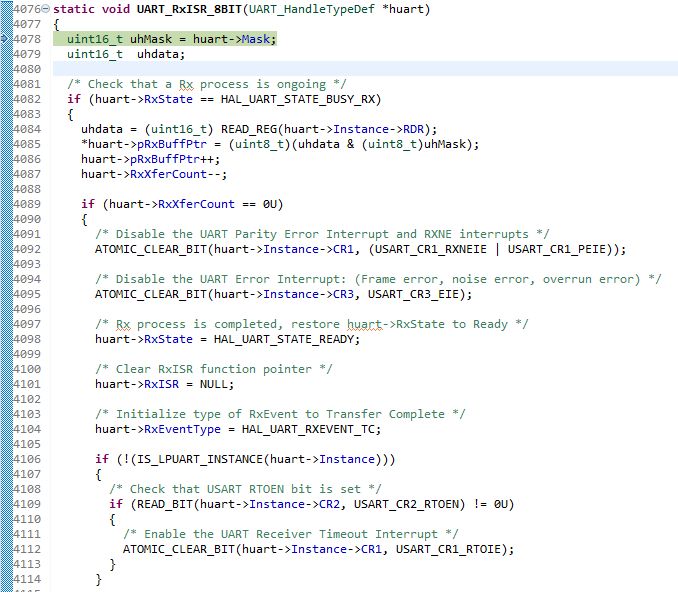Click the function name UART_RxISR_8BIT

189,9
